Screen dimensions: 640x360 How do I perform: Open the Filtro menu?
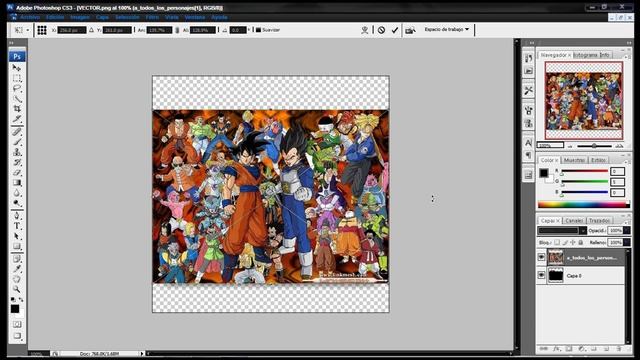(x=152, y=17)
